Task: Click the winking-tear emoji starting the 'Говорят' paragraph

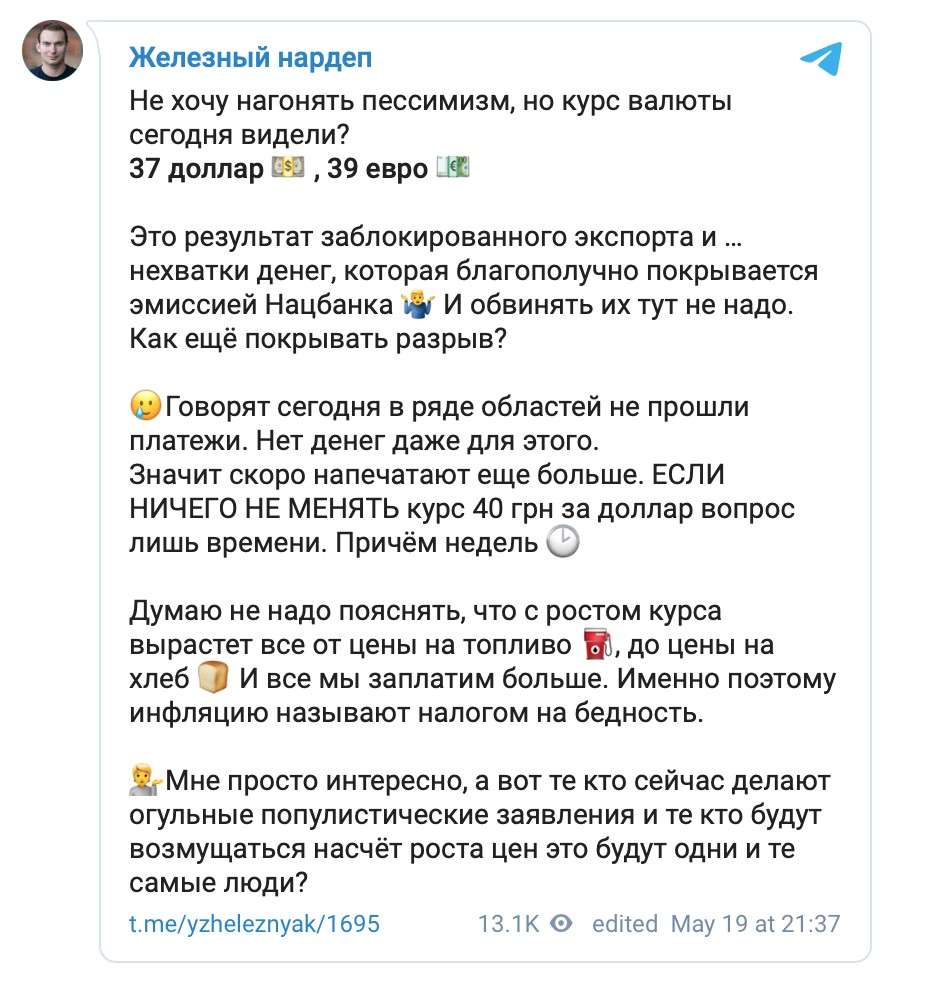Action: pos(144,406)
